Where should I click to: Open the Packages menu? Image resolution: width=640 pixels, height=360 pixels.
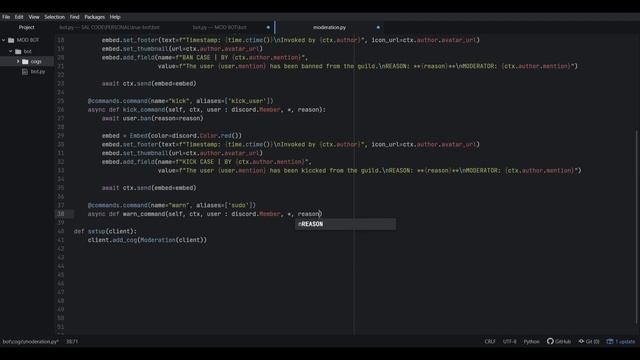(95, 17)
